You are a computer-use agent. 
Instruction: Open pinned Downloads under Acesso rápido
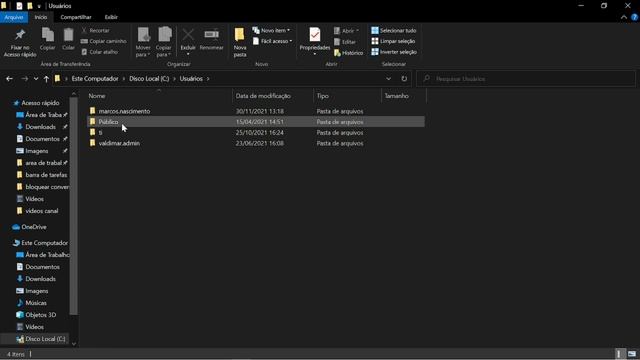[40, 127]
